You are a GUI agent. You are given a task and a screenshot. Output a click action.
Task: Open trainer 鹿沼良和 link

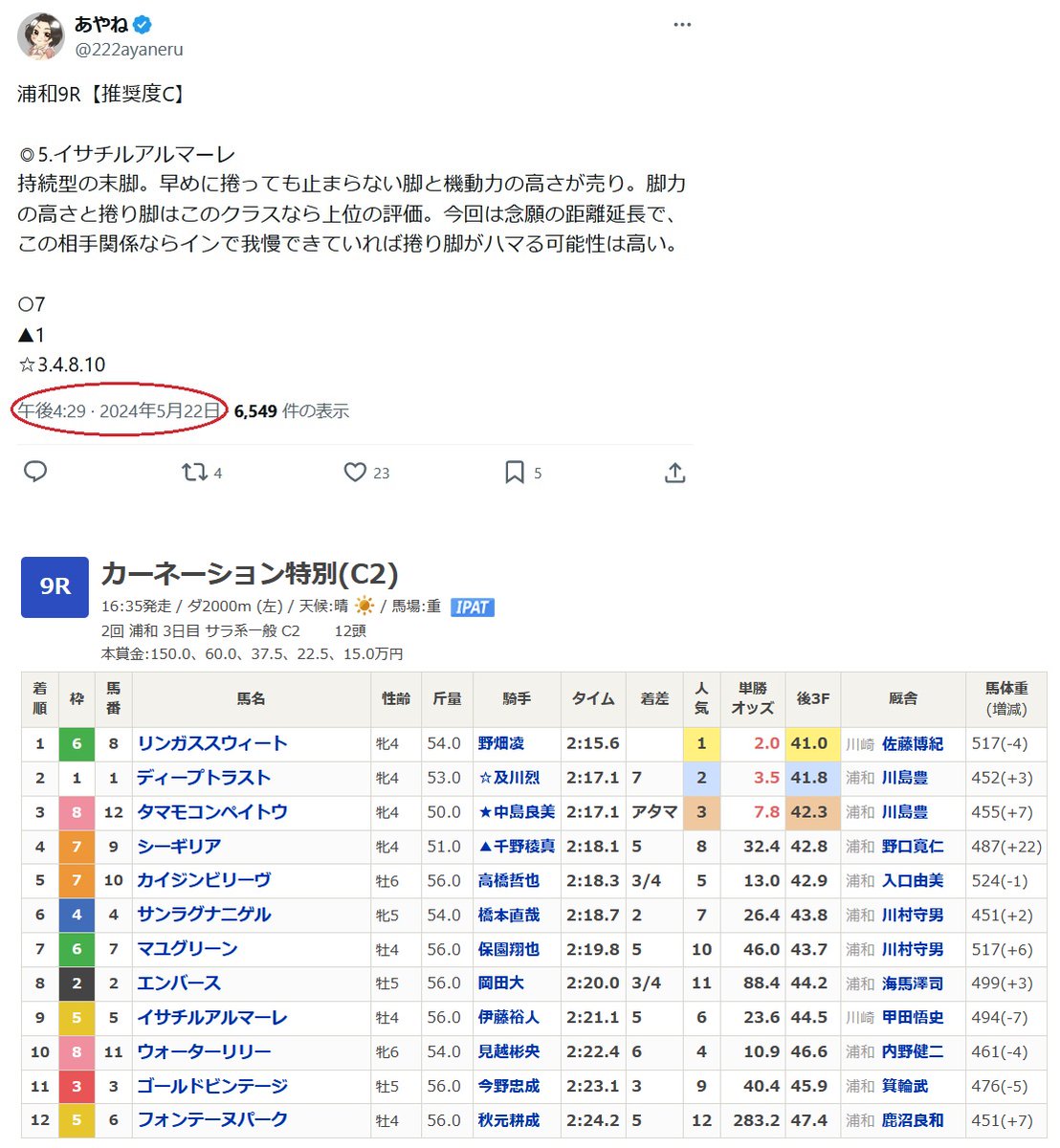click(x=913, y=1120)
